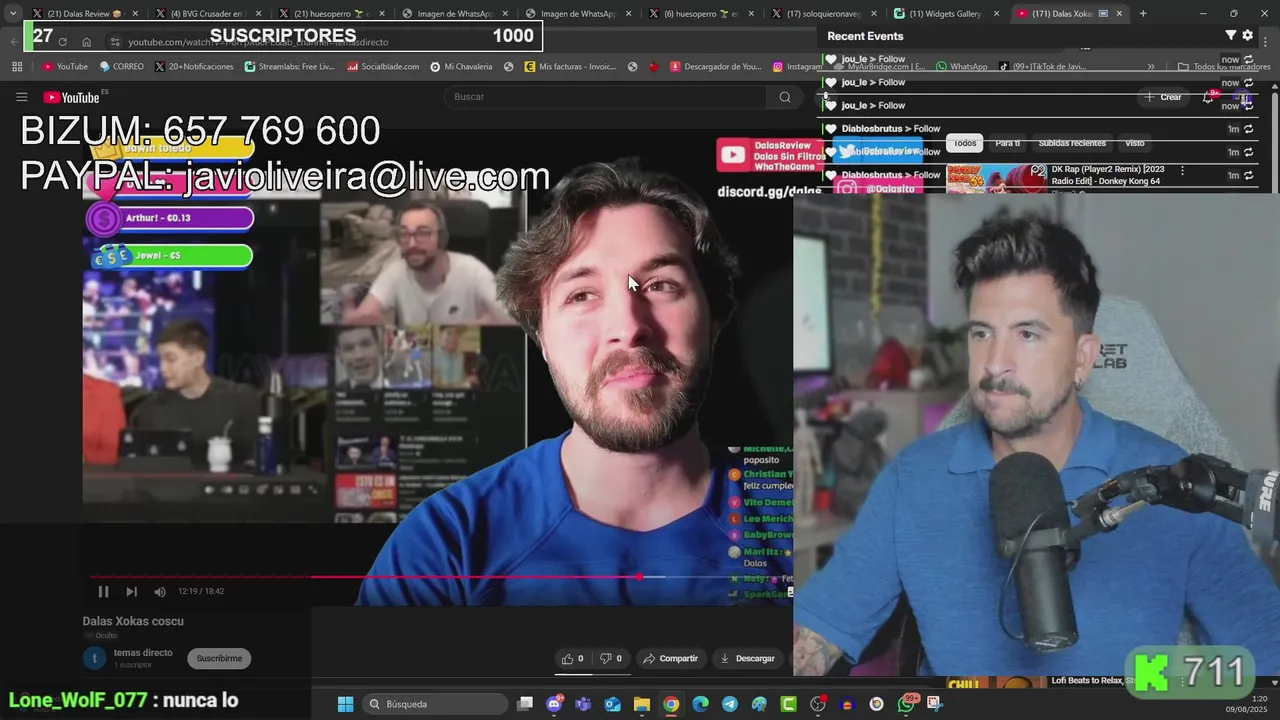The image size is (1280, 720).
Task: Click the Dalas Xokas coscu video title
Action: pyautogui.click(x=133, y=621)
